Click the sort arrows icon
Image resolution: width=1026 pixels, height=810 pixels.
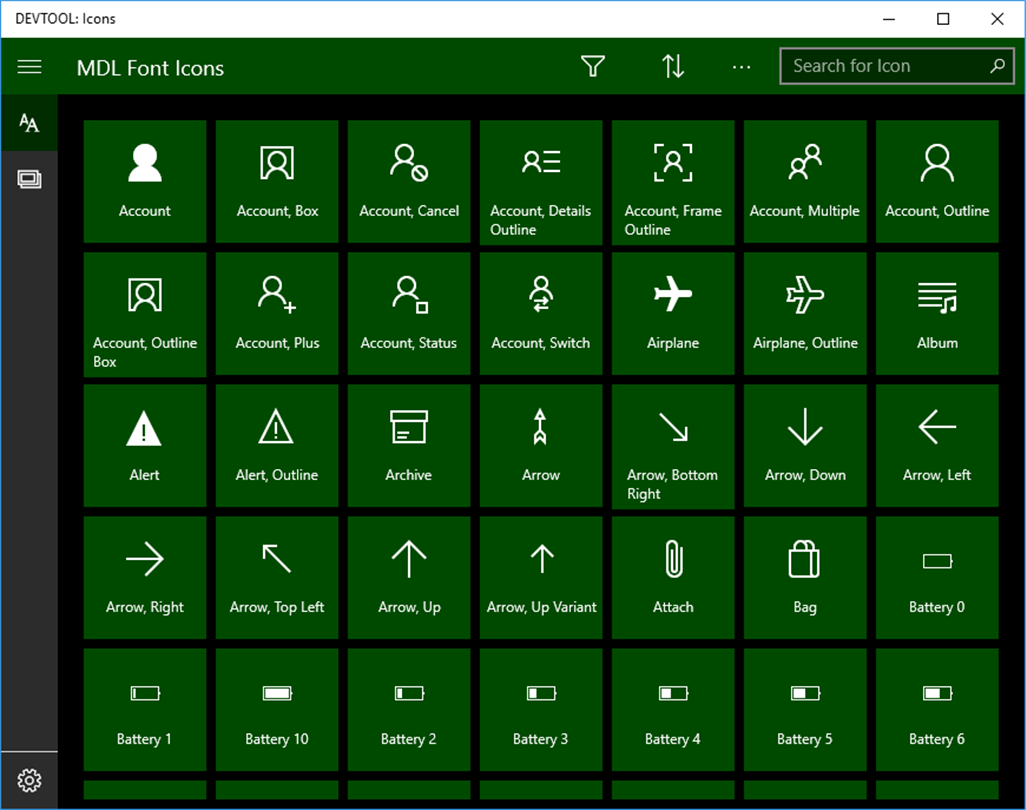(x=673, y=67)
